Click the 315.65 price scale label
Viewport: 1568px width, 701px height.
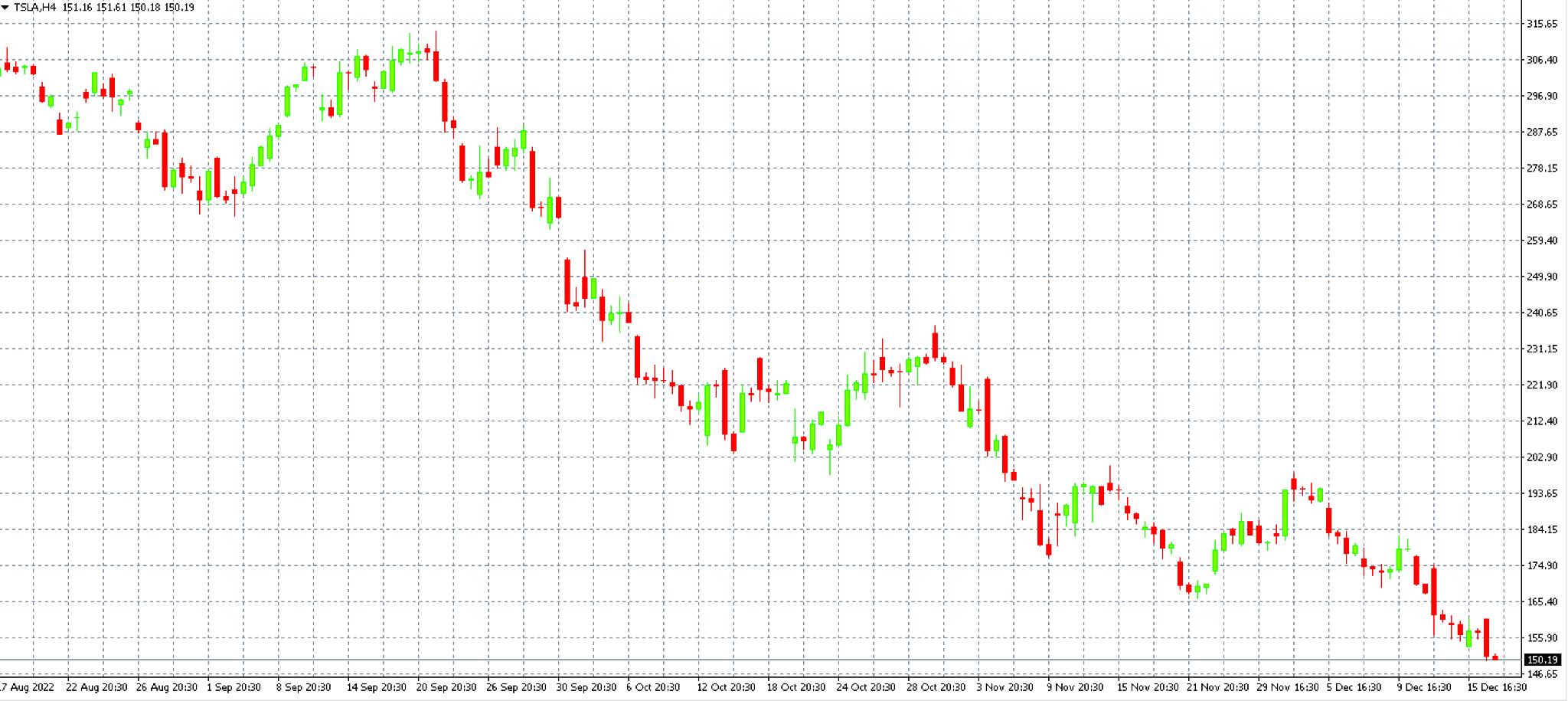pyautogui.click(x=1542, y=24)
